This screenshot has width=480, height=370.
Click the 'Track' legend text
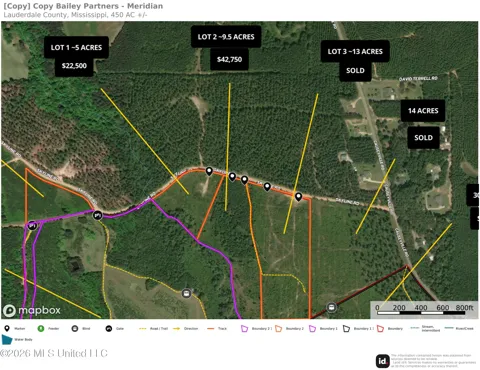[x=222, y=329]
